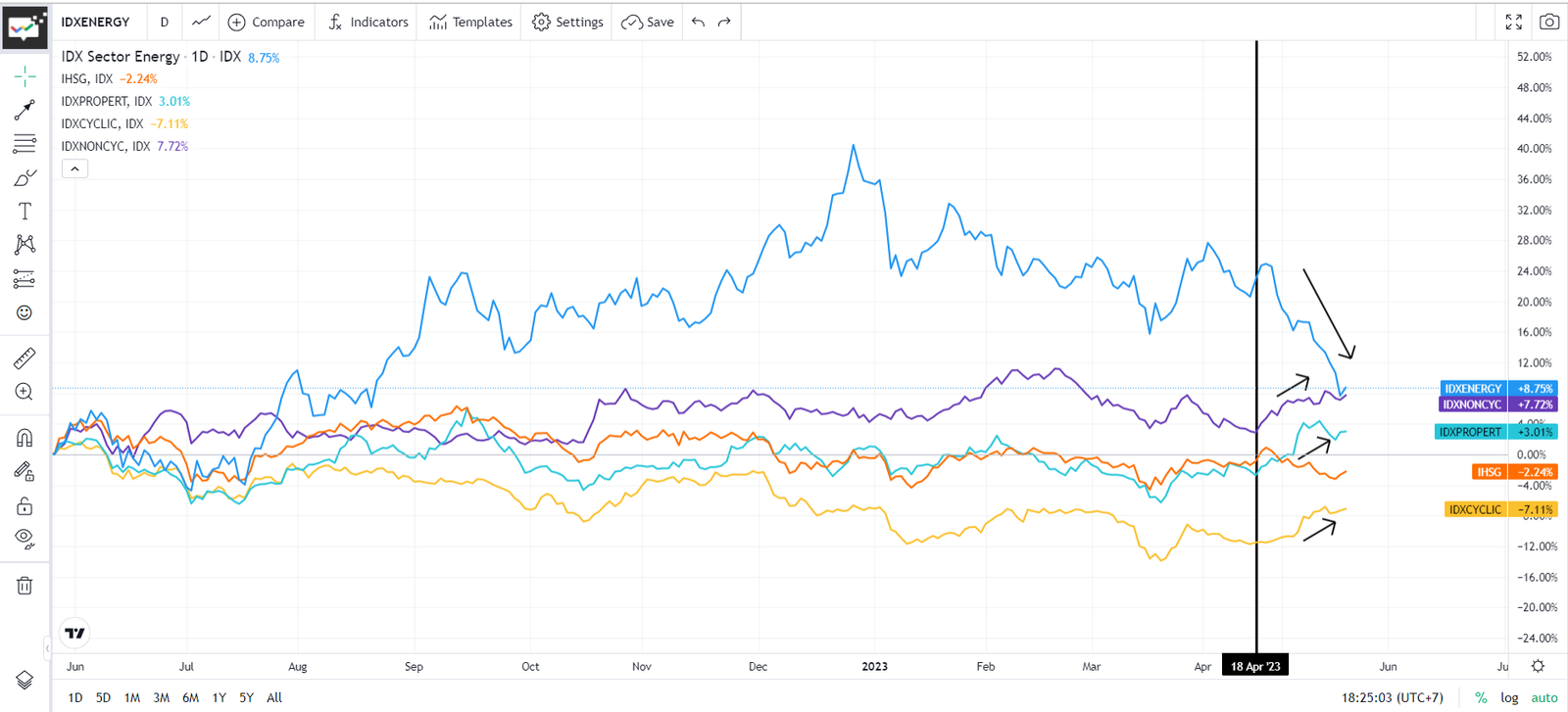Click the 18 Apr '23 date marker
The width and height of the screenshot is (1568, 712).
point(1255,666)
